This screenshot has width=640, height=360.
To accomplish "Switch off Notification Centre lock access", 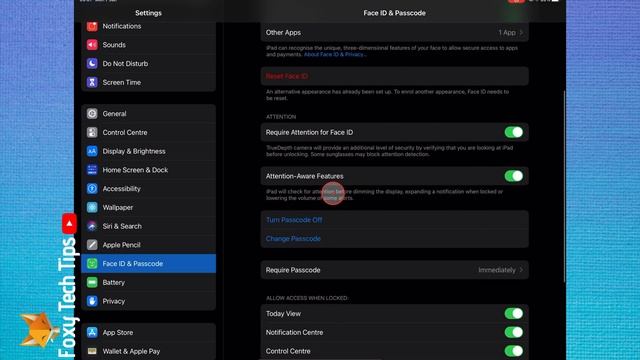I will coord(513,332).
